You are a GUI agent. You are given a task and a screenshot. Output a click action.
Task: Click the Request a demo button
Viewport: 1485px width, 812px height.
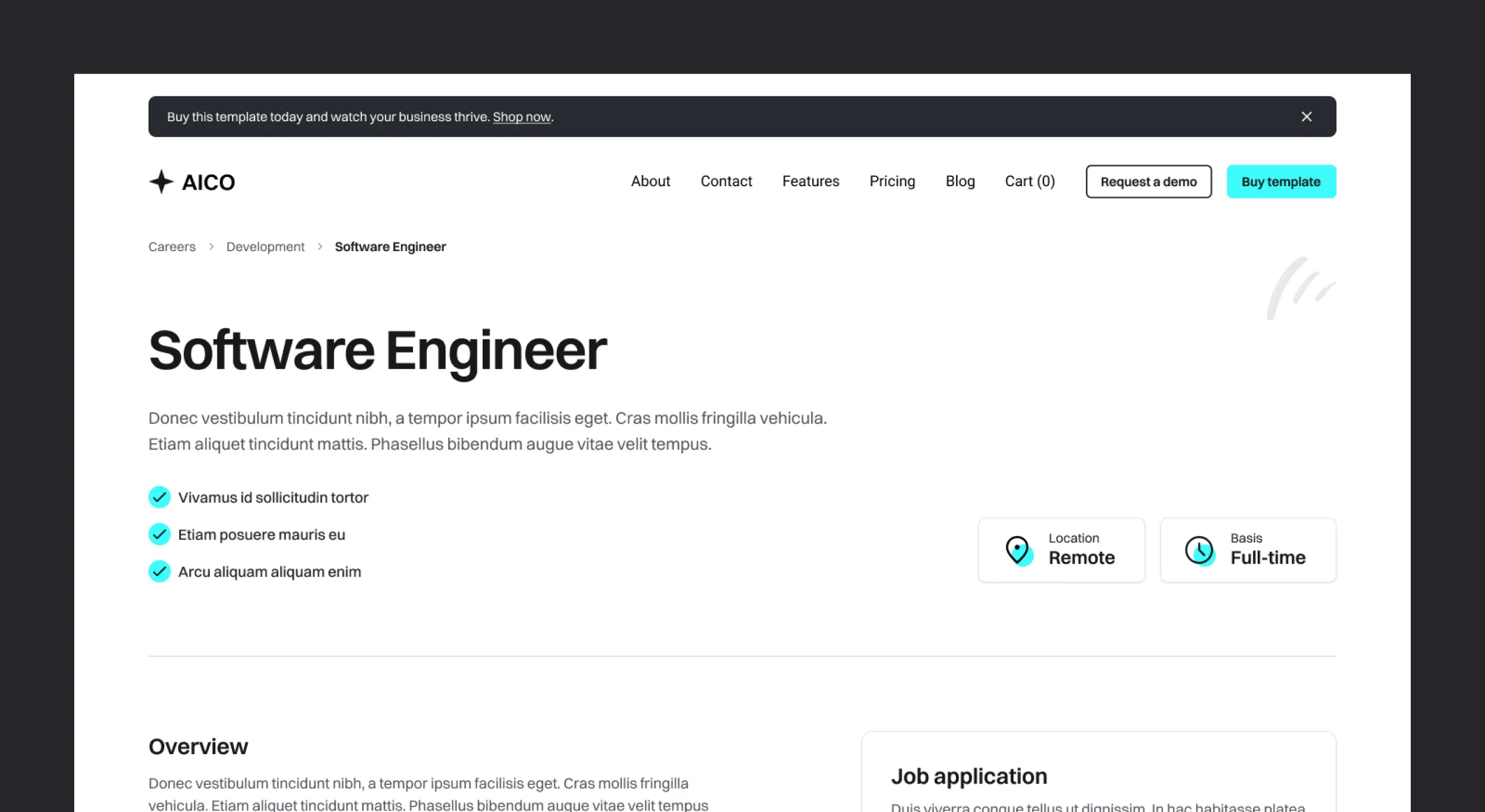pyautogui.click(x=1148, y=182)
